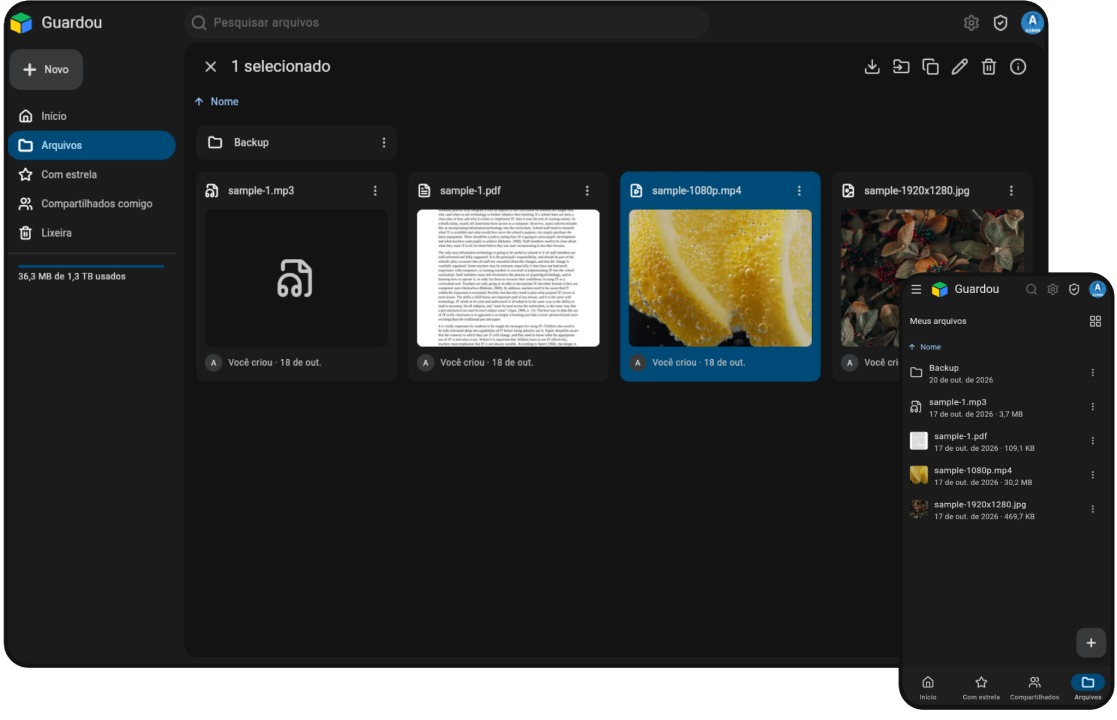Open settings gear in the mobile header

click(1053, 289)
